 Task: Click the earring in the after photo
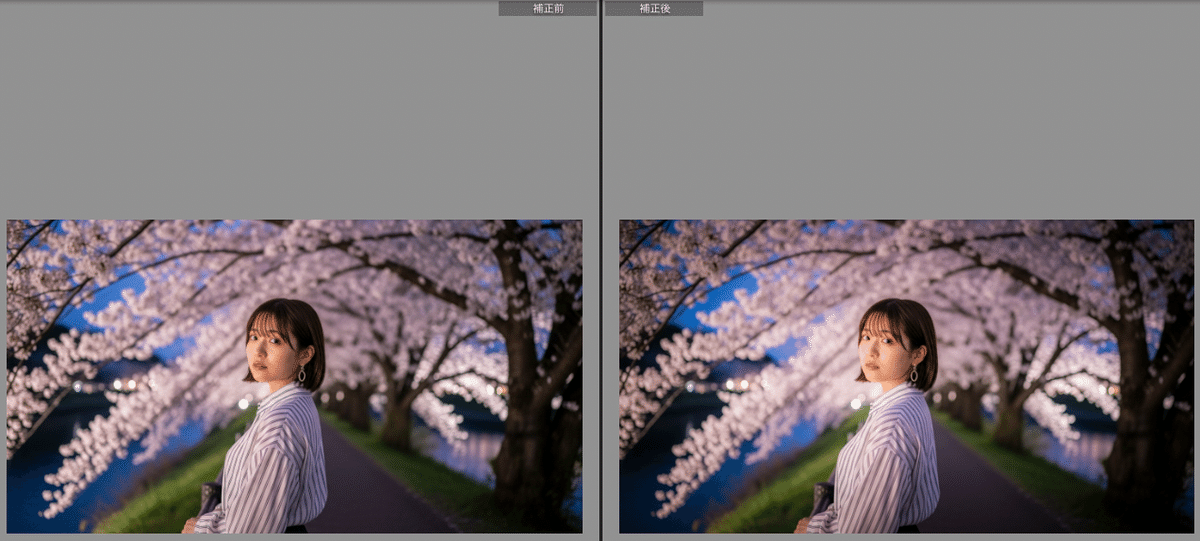point(913,374)
